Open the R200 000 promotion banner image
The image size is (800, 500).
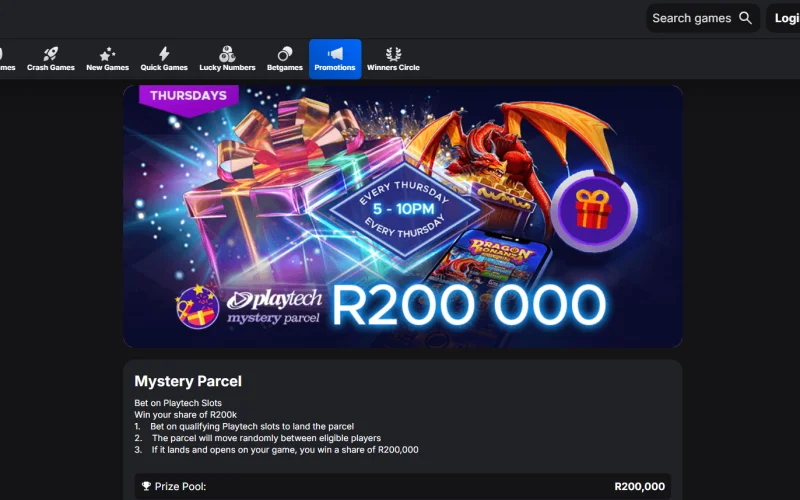point(403,216)
